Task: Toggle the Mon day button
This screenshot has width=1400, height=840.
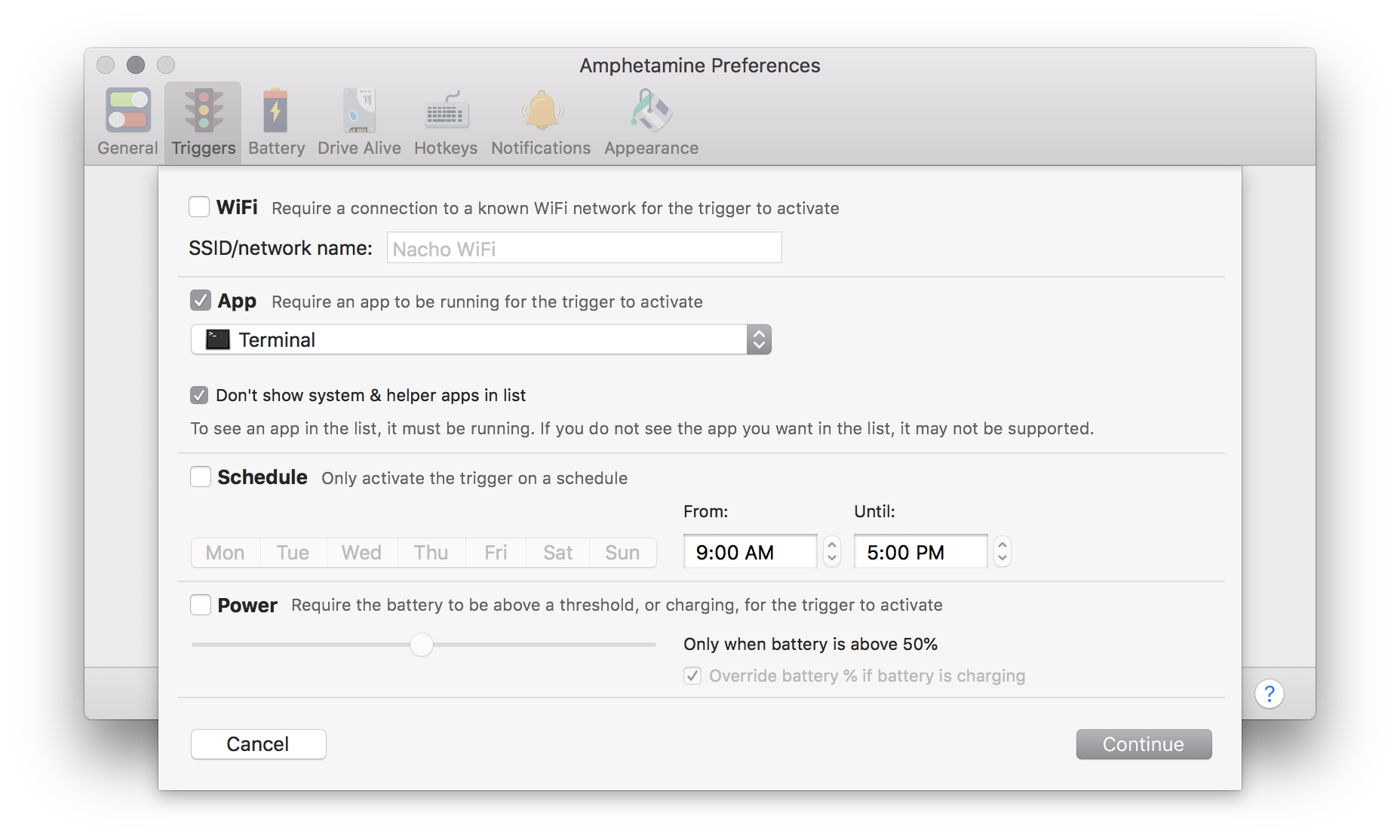Action: (226, 553)
